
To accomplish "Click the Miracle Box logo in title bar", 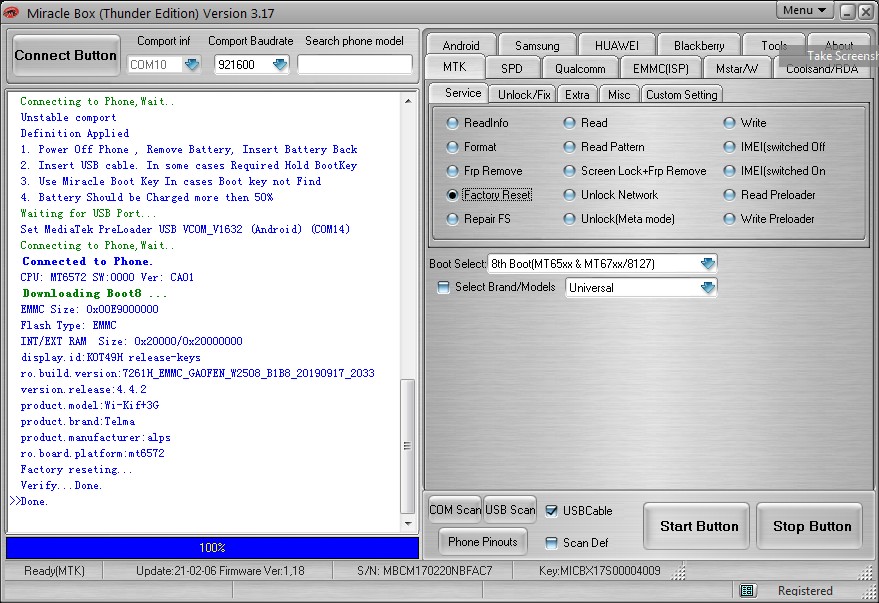I will 12,12.
